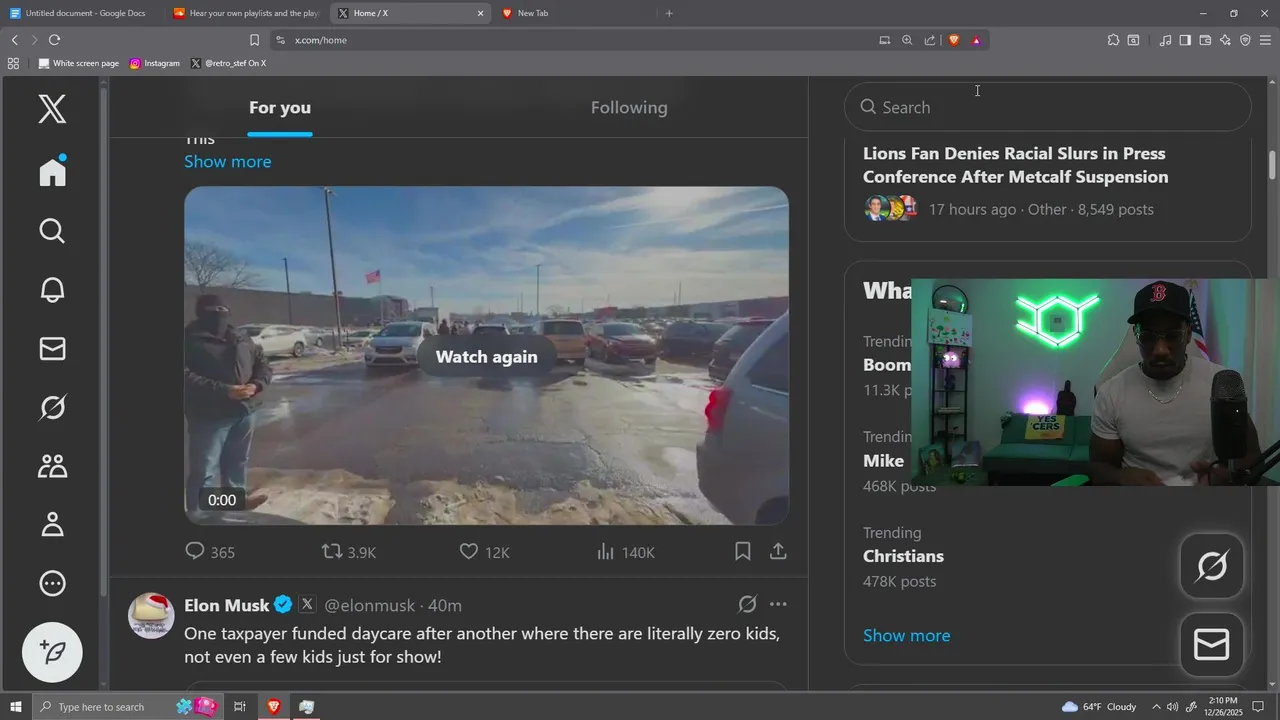Click Watch again on the video
The width and height of the screenshot is (1280, 720).
(486, 357)
